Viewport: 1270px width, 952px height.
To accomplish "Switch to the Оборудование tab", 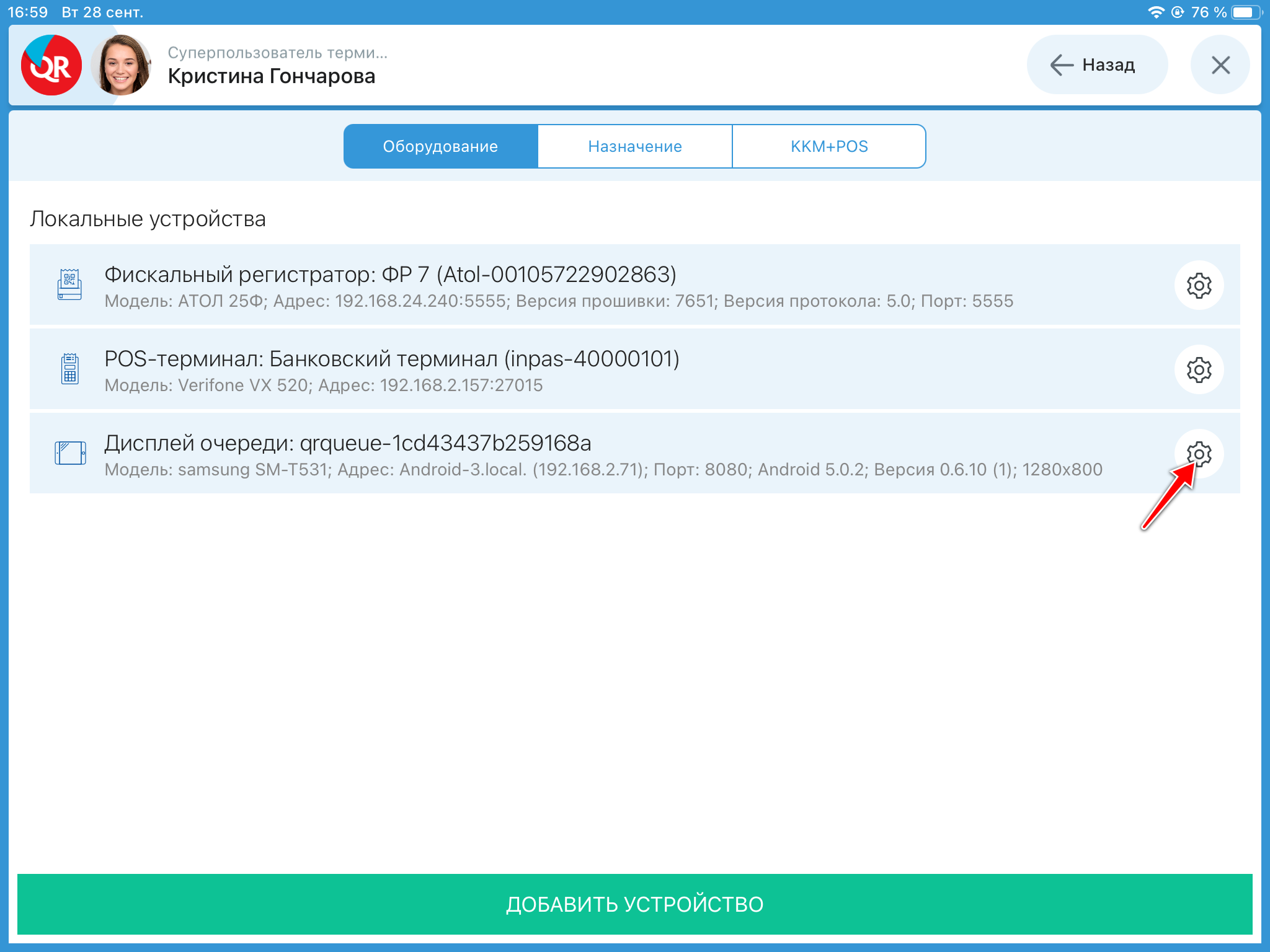I will tap(441, 146).
